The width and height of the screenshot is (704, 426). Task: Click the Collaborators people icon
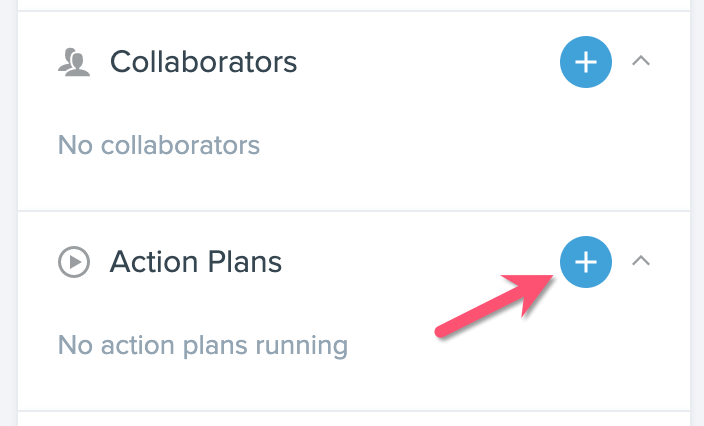coord(74,62)
